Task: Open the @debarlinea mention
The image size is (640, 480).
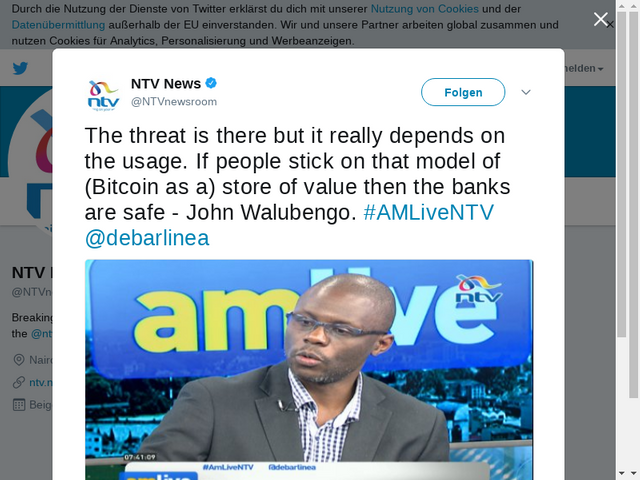Action: point(147,238)
